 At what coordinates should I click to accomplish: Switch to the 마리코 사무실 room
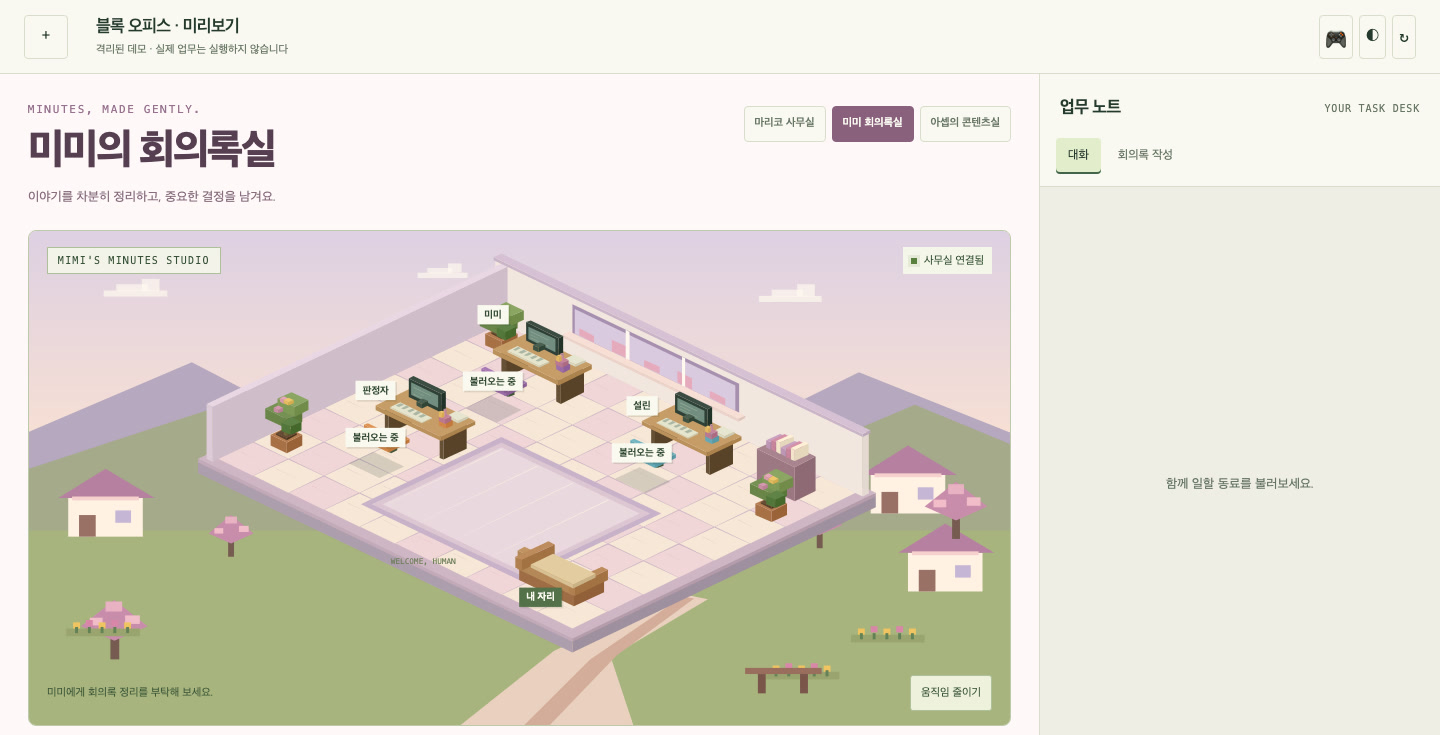tap(785, 124)
